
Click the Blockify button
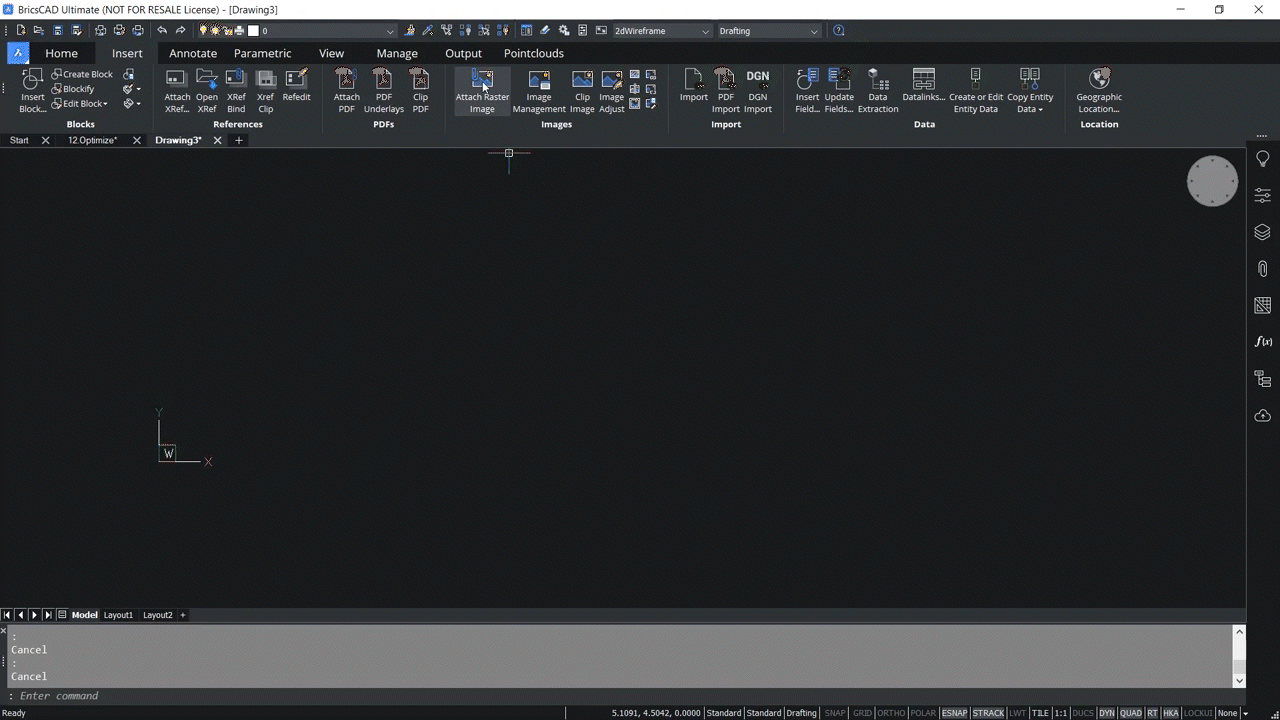[x=72, y=89]
